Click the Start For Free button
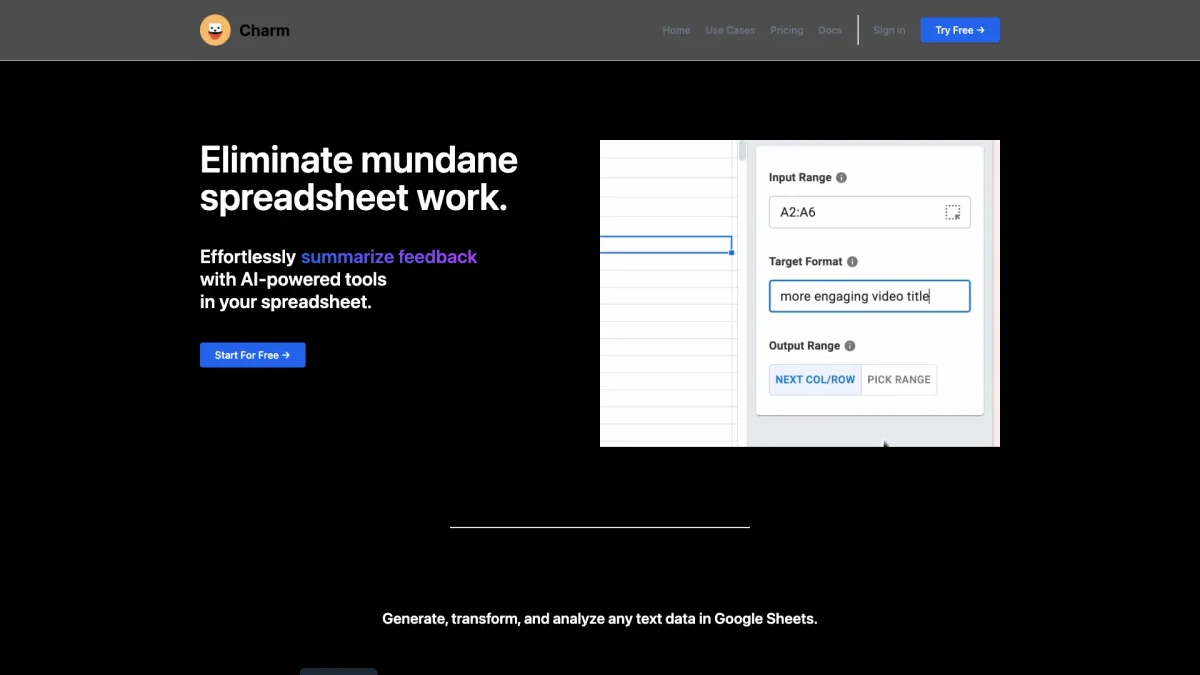The image size is (1200, 675). pyautogui.click(x=252, y=355)
